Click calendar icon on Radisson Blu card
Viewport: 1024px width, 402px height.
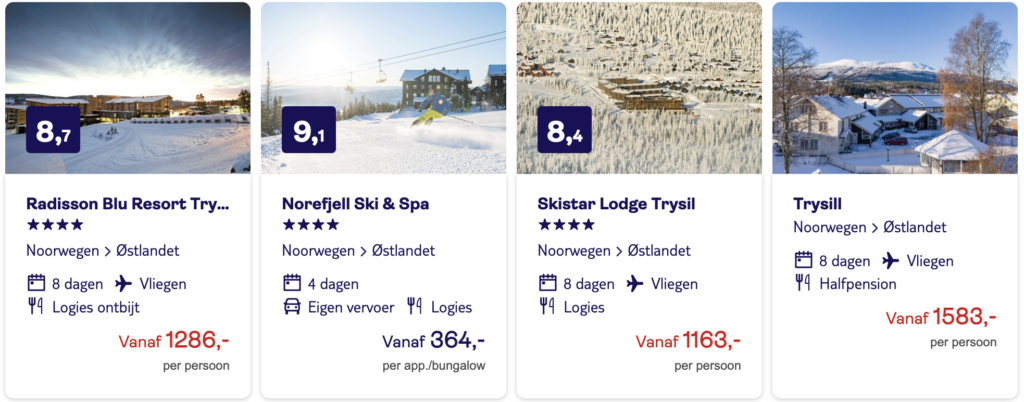pyautogui.click(x=36, y=283)
